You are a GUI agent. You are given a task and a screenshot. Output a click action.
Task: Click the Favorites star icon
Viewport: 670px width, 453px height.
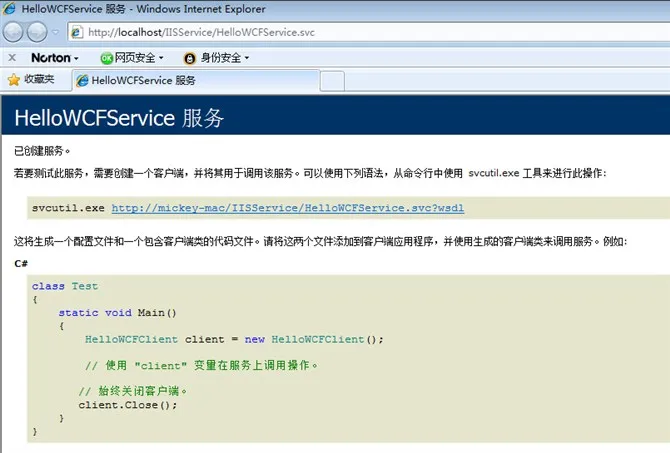14,79
